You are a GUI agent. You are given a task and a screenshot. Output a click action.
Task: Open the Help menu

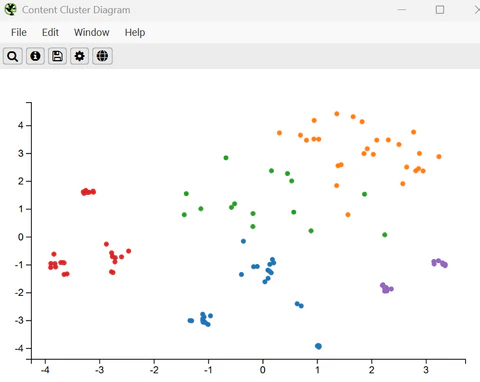point(135,32)
